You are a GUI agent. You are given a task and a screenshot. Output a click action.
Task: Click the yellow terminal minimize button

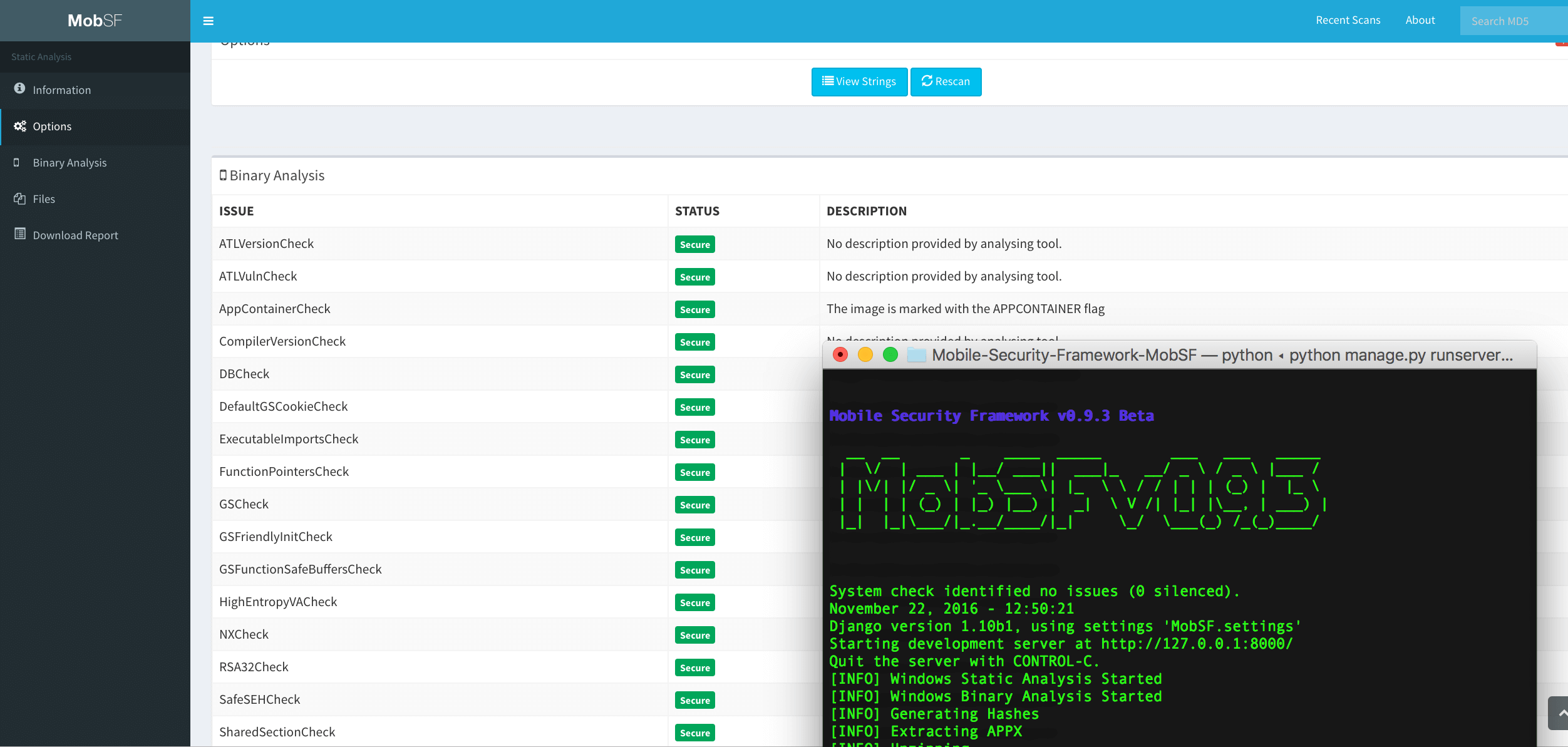[865, 355]
